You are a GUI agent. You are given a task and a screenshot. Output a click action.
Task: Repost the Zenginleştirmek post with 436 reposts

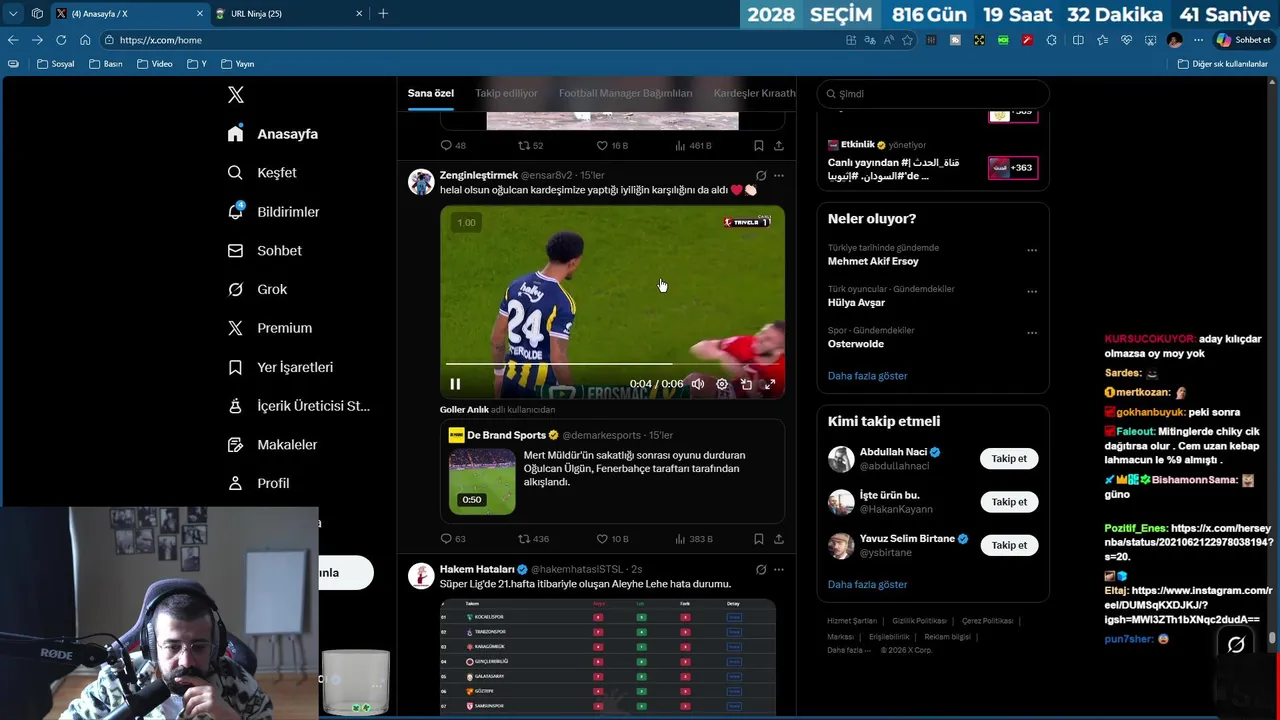[x=533, y=539]
